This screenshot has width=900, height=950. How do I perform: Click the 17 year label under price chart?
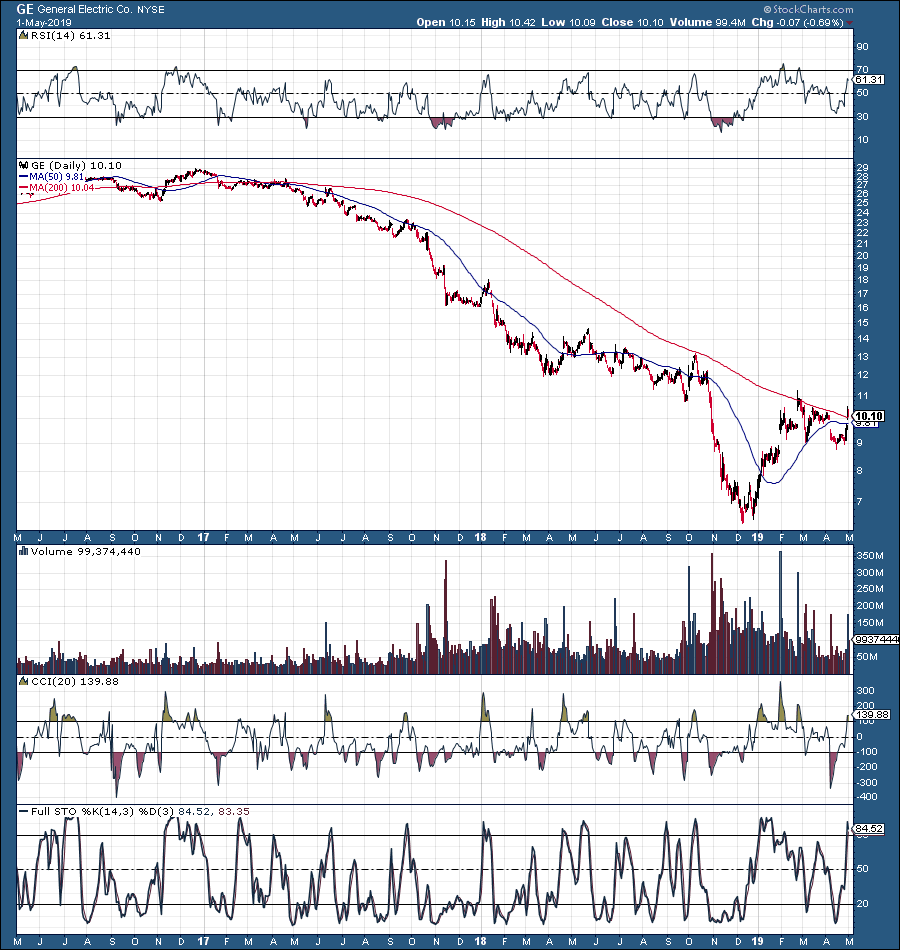[203, 537]
